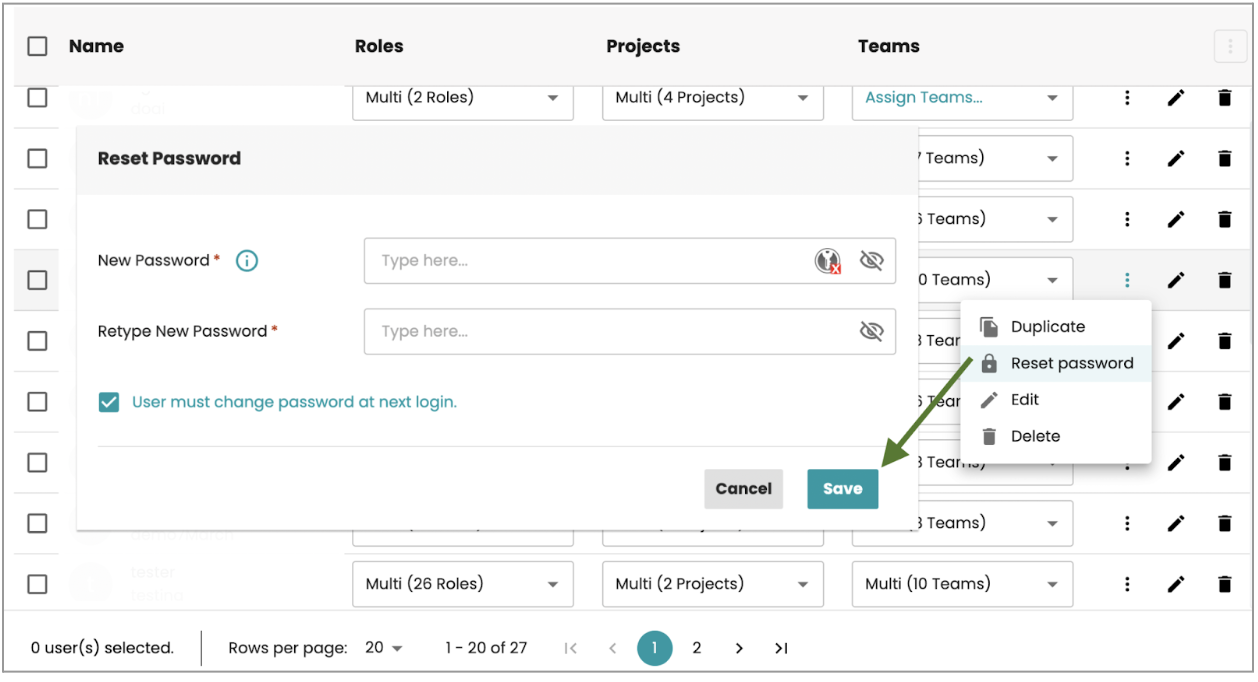This screenshot has height=682, width=1258.
Task: Select all users with header checkbox
Action: 37,46
